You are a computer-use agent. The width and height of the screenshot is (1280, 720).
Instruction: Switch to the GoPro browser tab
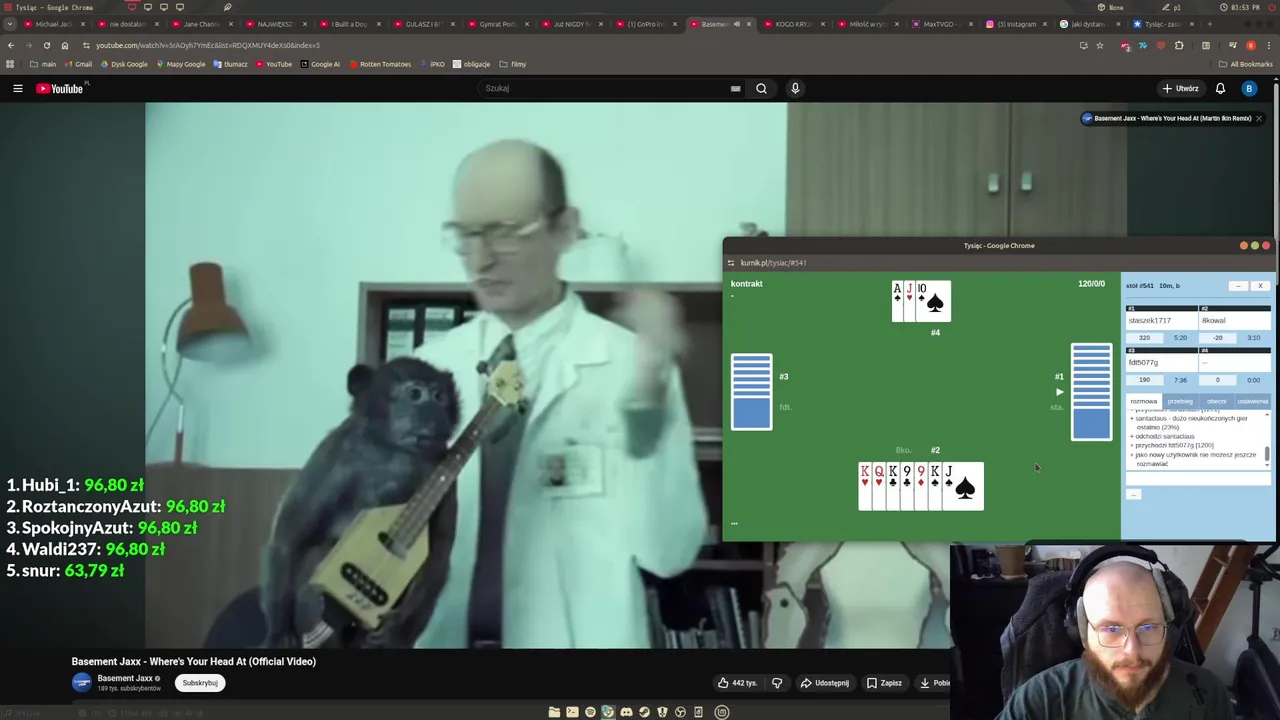coord(647,24)
